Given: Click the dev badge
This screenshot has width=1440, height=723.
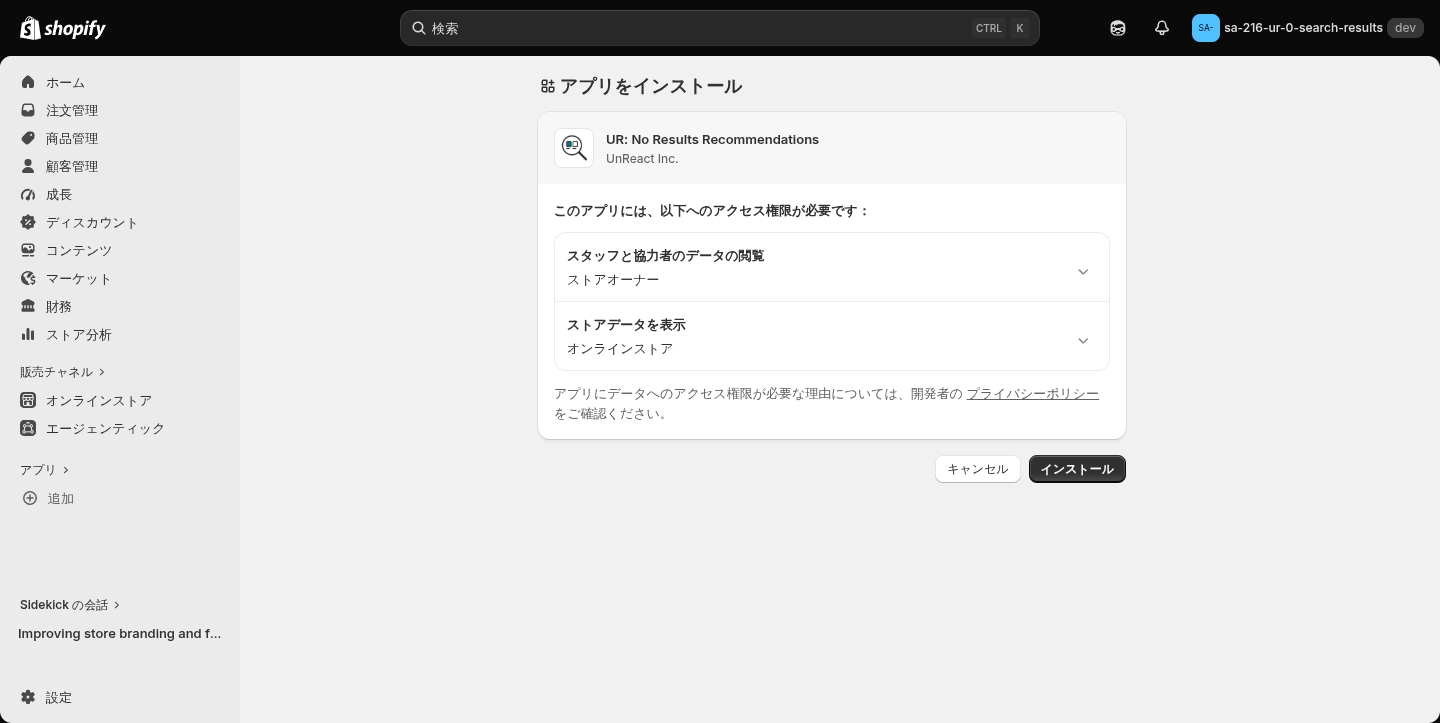Looking at the screenshot, I should 1405,28.
